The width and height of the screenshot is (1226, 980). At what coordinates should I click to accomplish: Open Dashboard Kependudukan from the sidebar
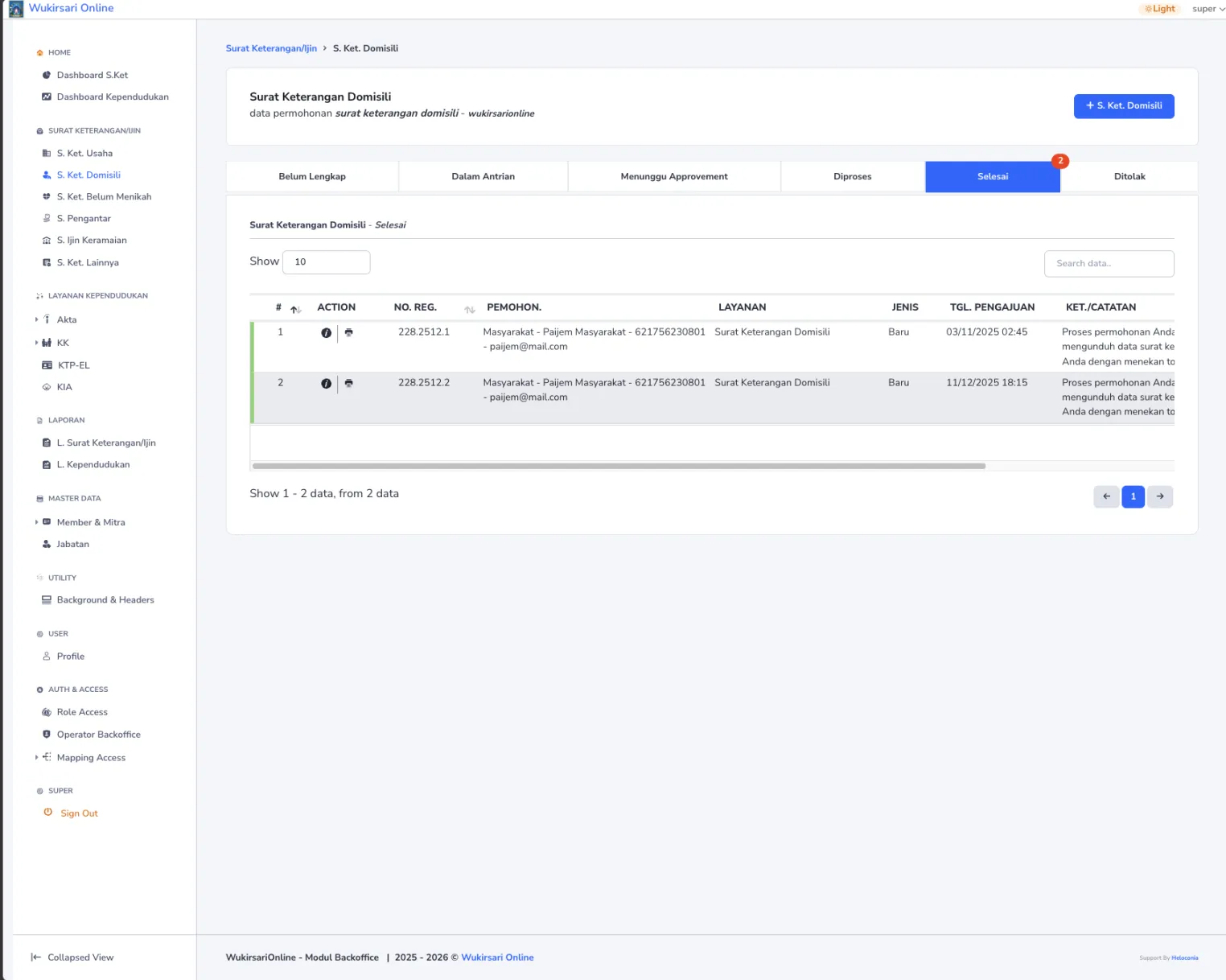112,97
